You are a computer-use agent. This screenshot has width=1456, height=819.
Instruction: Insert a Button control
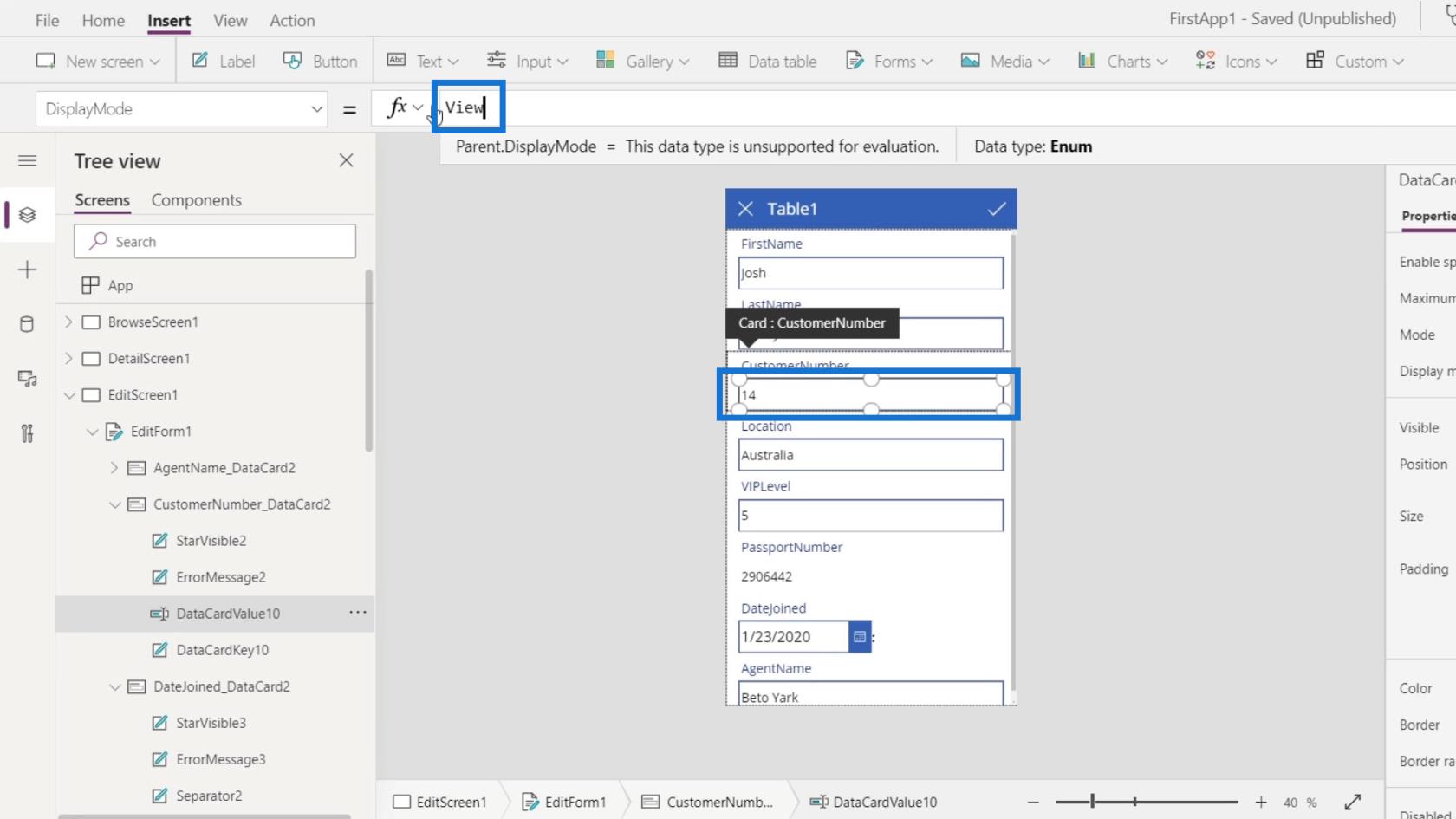pos(321,61)
